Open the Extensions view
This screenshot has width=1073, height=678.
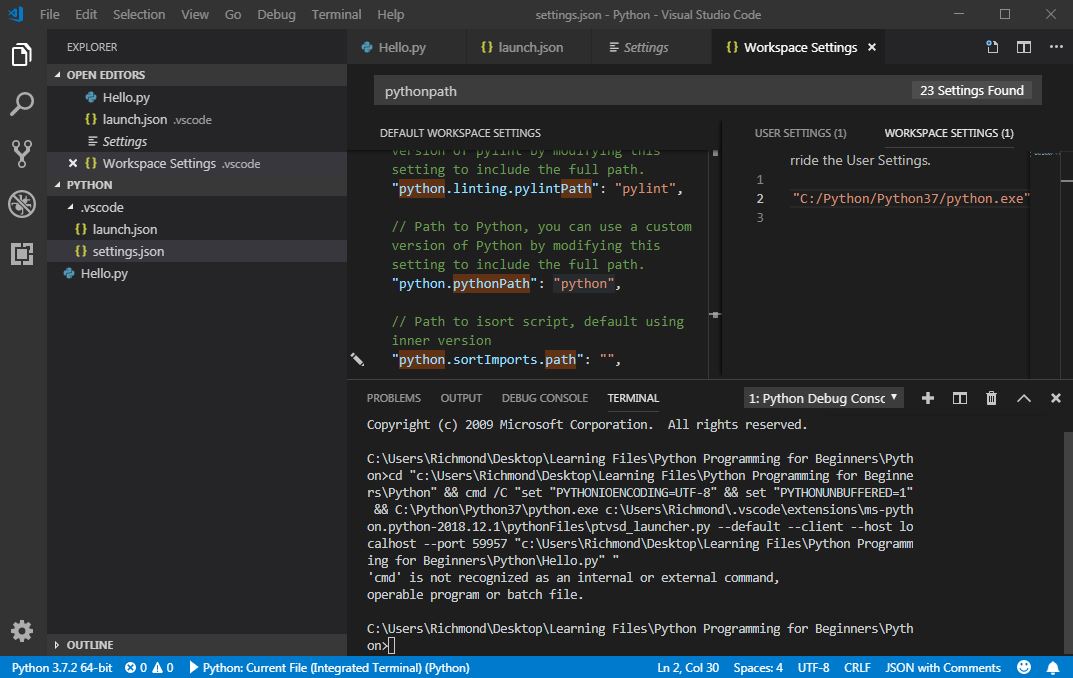[22, 254]
